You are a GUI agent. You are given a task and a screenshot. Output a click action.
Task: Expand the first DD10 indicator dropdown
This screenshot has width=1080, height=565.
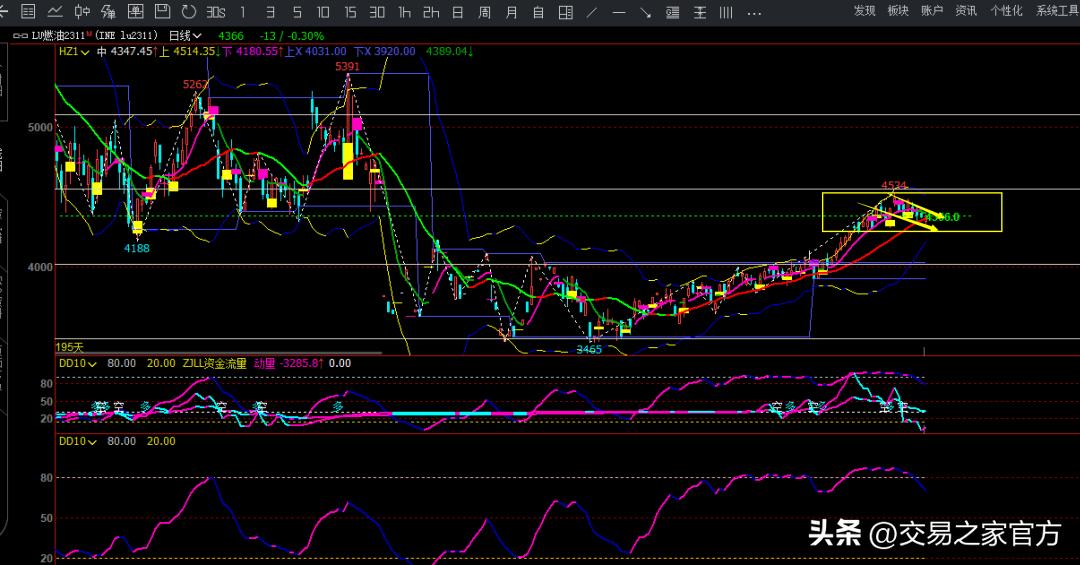point(92,364)
